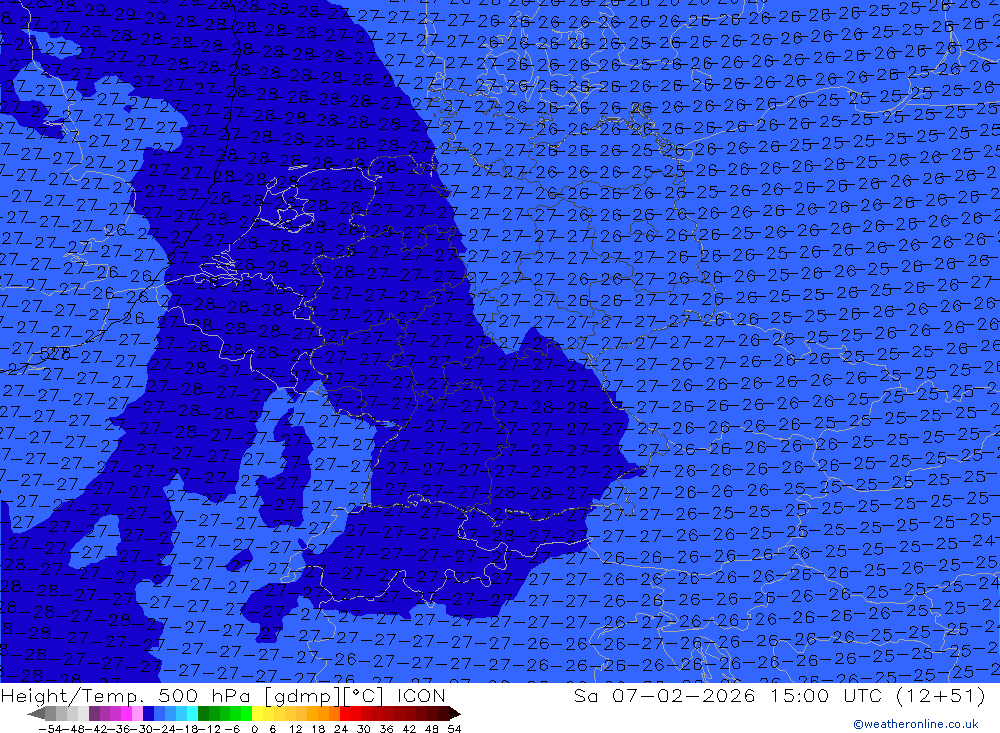1000x733 pixels.
Task: Click the light pink swatch near -30
Action: tap(138, 713)
